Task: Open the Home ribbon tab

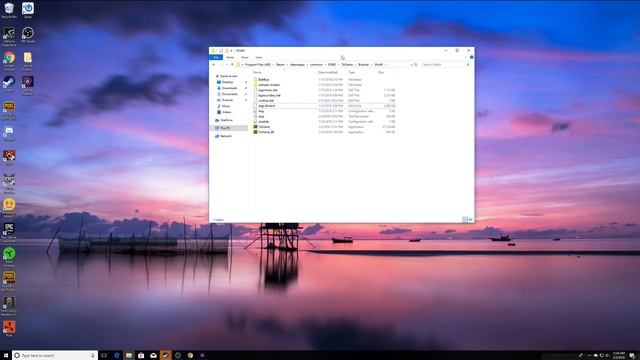Action: [x=230, y=58]
